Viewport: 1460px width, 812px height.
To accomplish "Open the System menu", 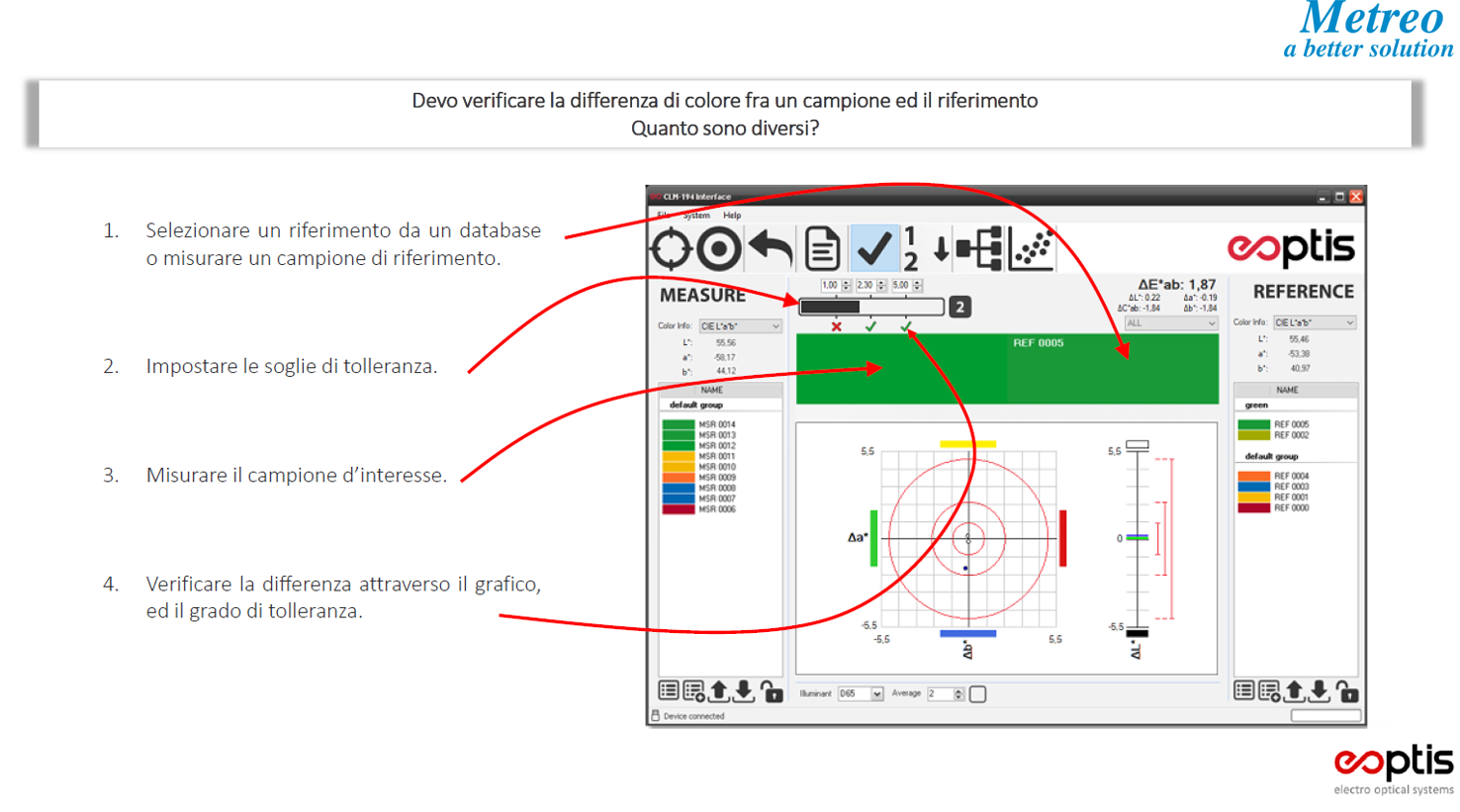I will coord(695,215).
